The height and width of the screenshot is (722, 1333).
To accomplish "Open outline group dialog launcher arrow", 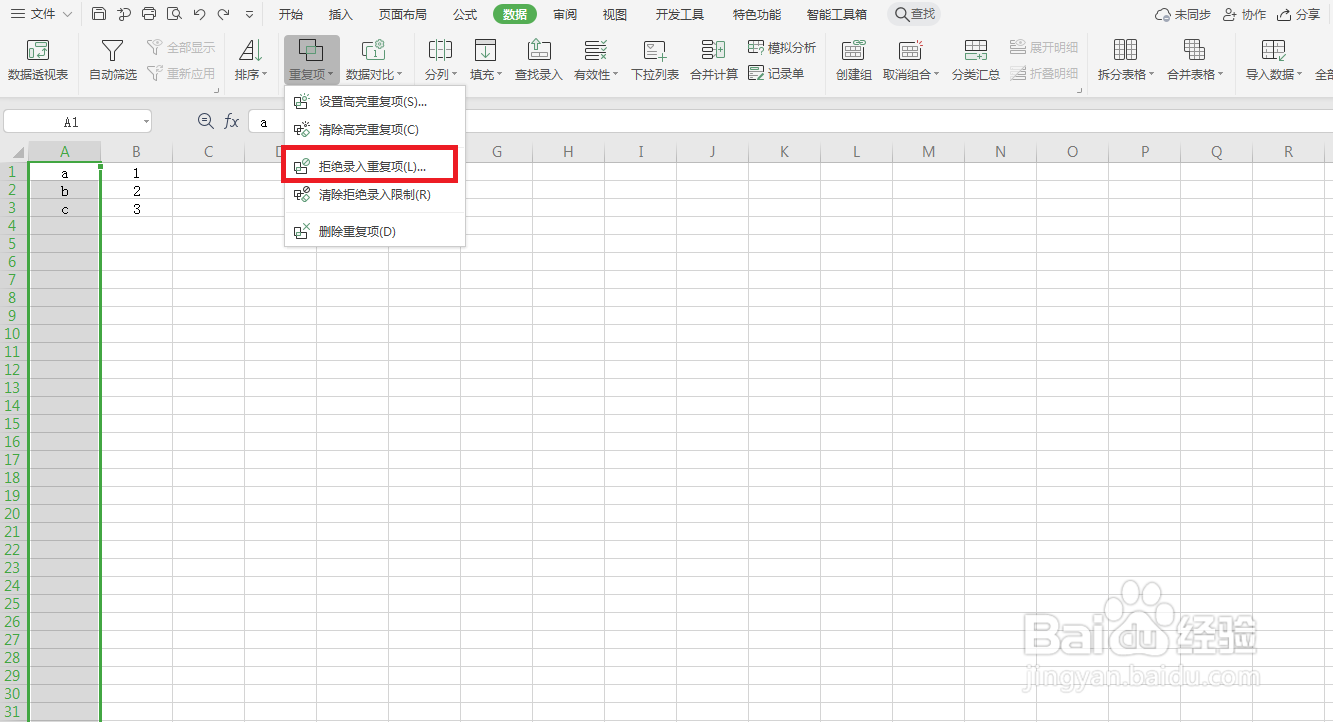I will [1080, 90].
